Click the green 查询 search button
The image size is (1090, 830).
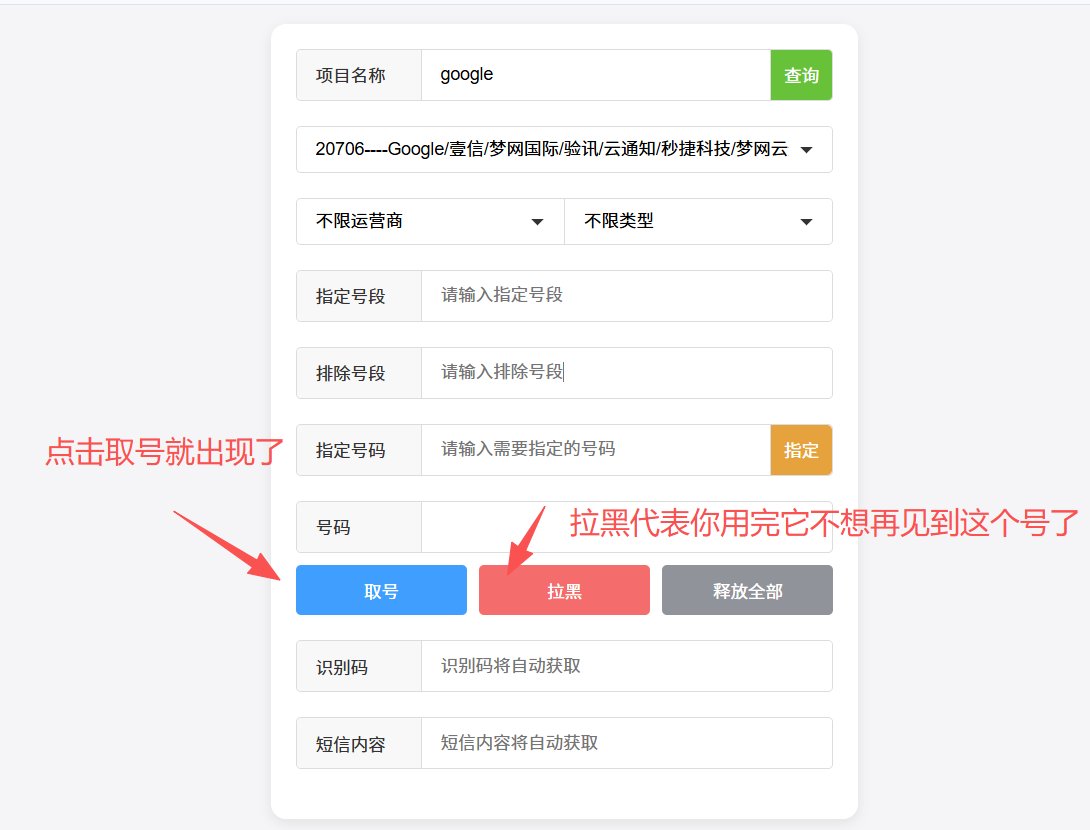[800, 74]
